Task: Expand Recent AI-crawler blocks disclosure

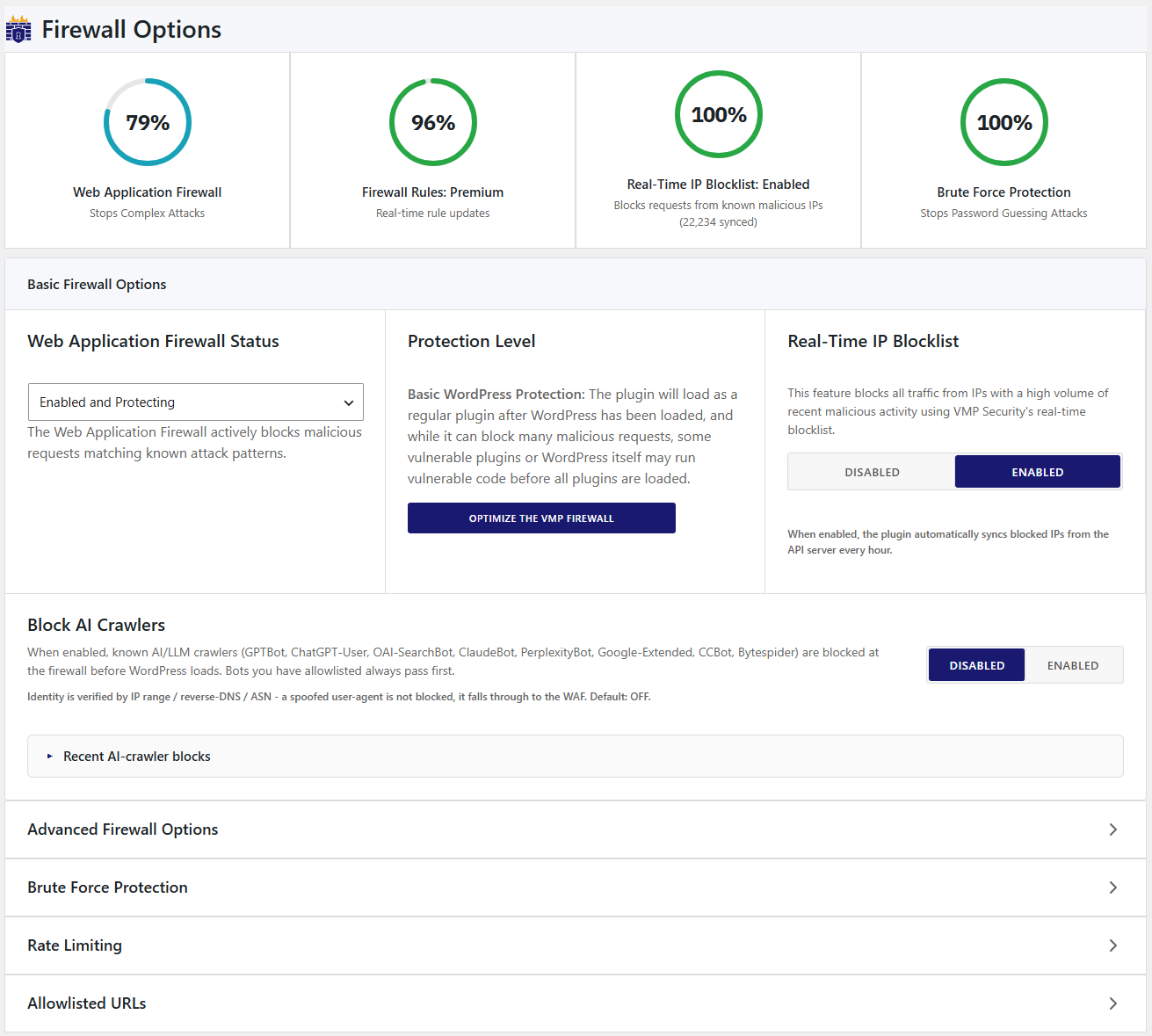Action: (x=576, y=757)
